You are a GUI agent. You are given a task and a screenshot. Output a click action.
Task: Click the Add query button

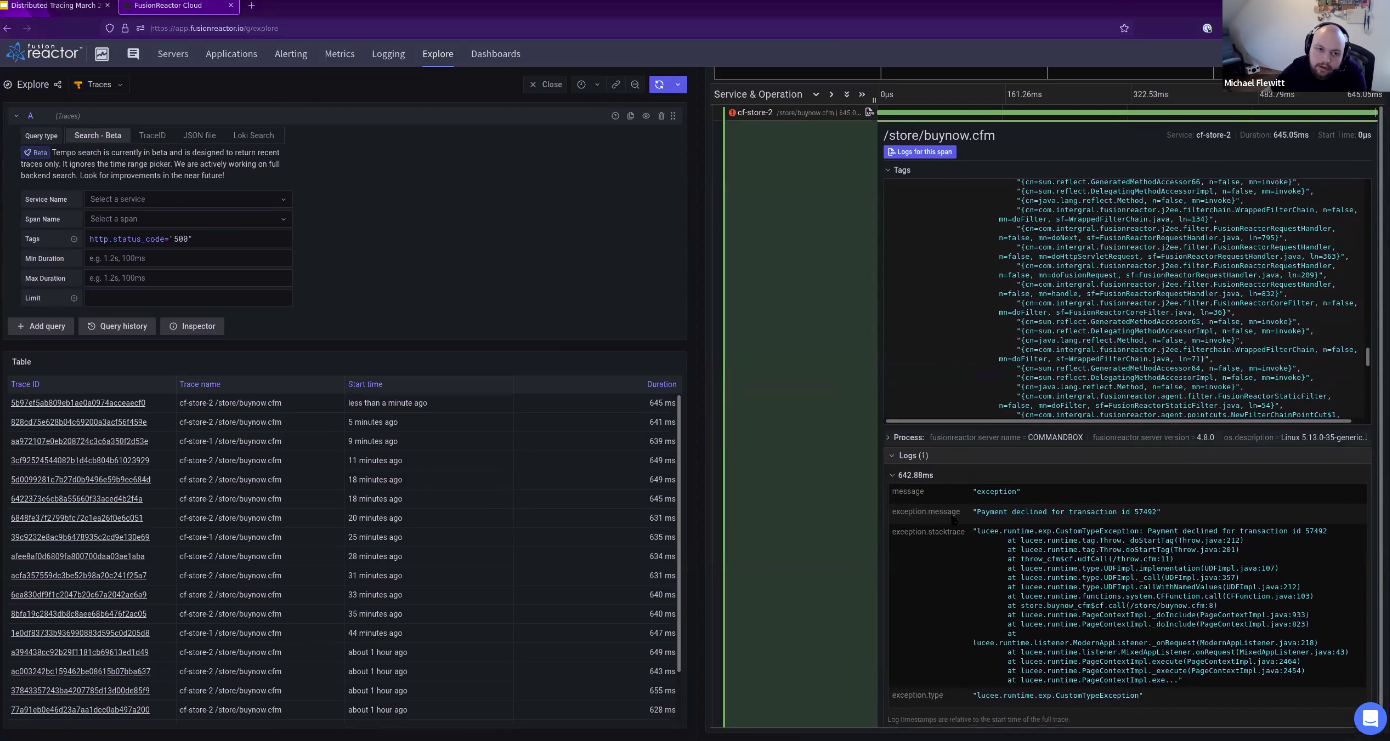point(41,326)
